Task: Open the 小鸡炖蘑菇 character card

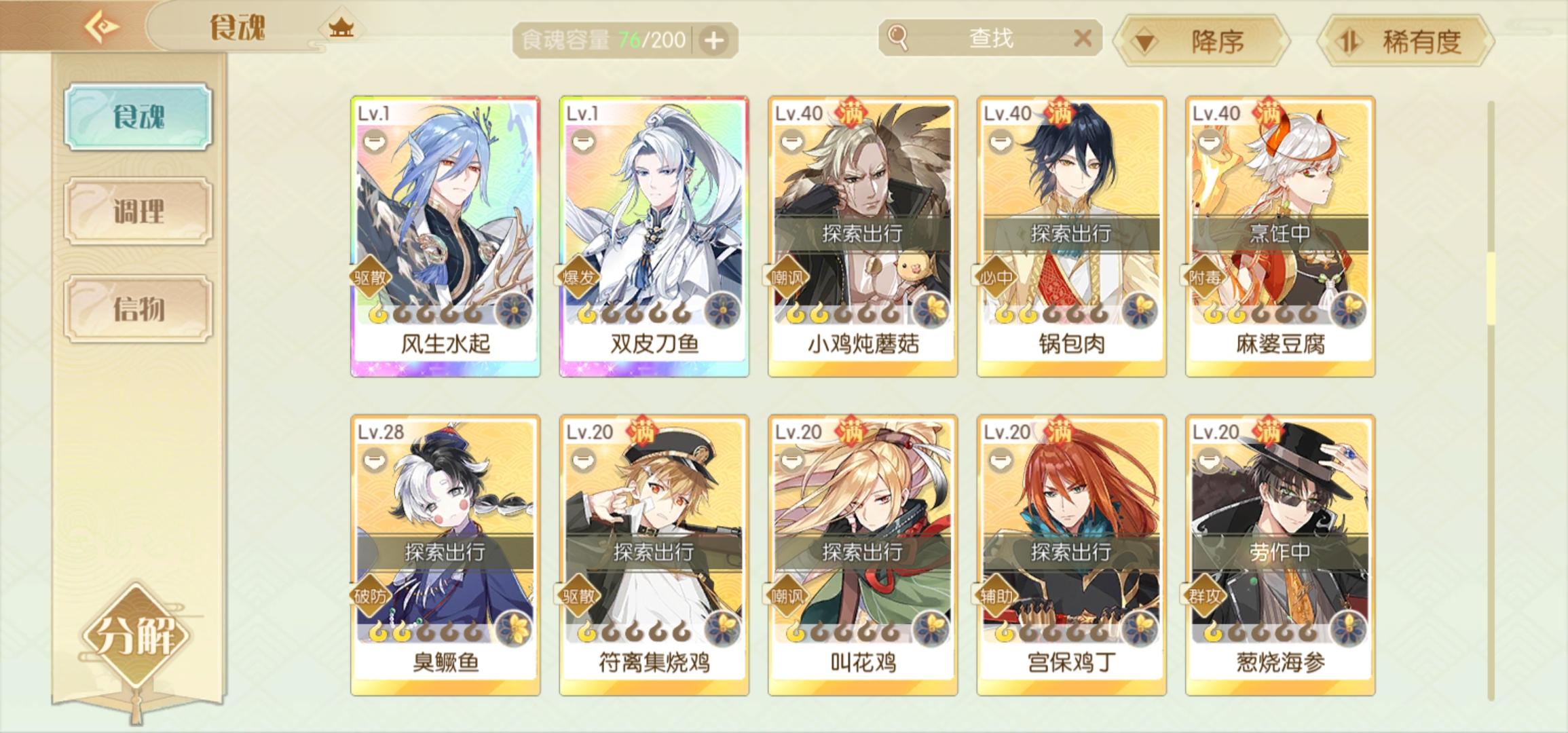Action: point(863,236)
